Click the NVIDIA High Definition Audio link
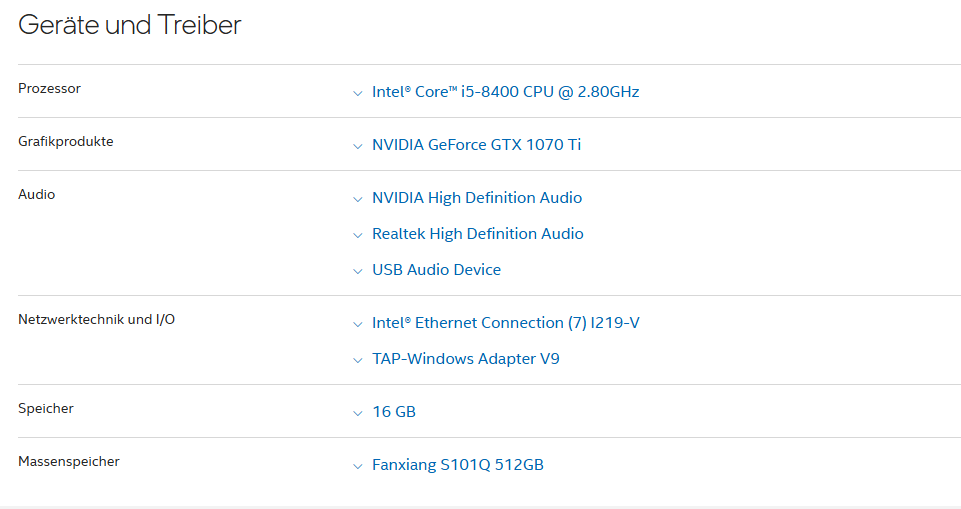 pos(477,198)
